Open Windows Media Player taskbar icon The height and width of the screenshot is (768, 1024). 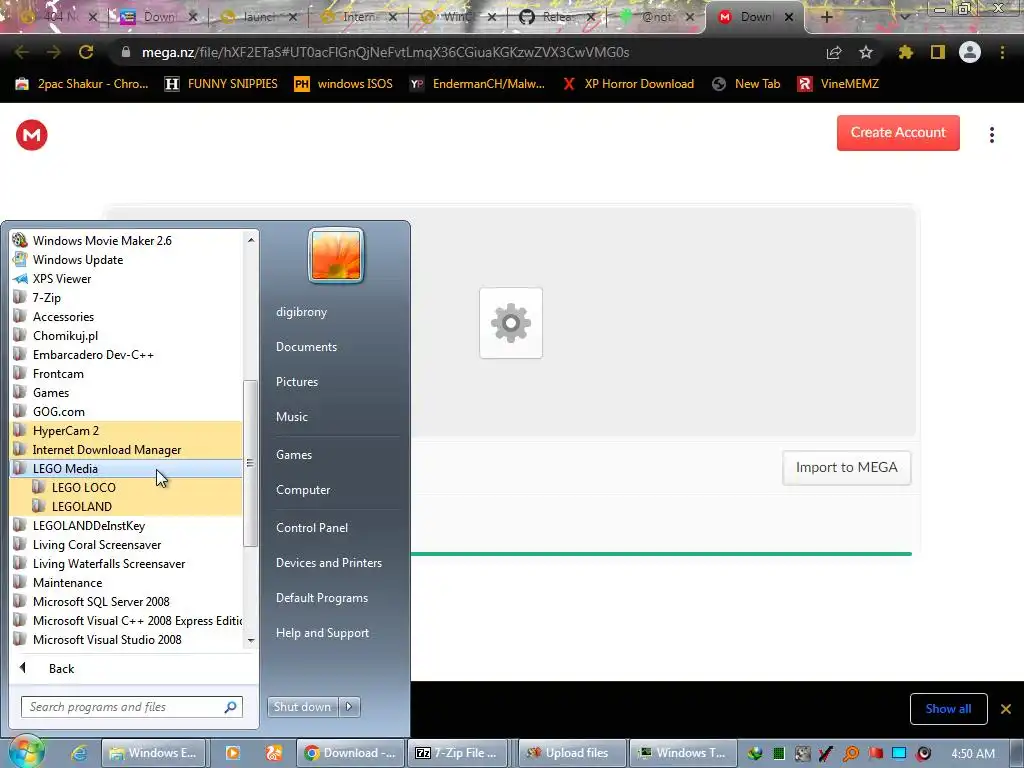232,753
